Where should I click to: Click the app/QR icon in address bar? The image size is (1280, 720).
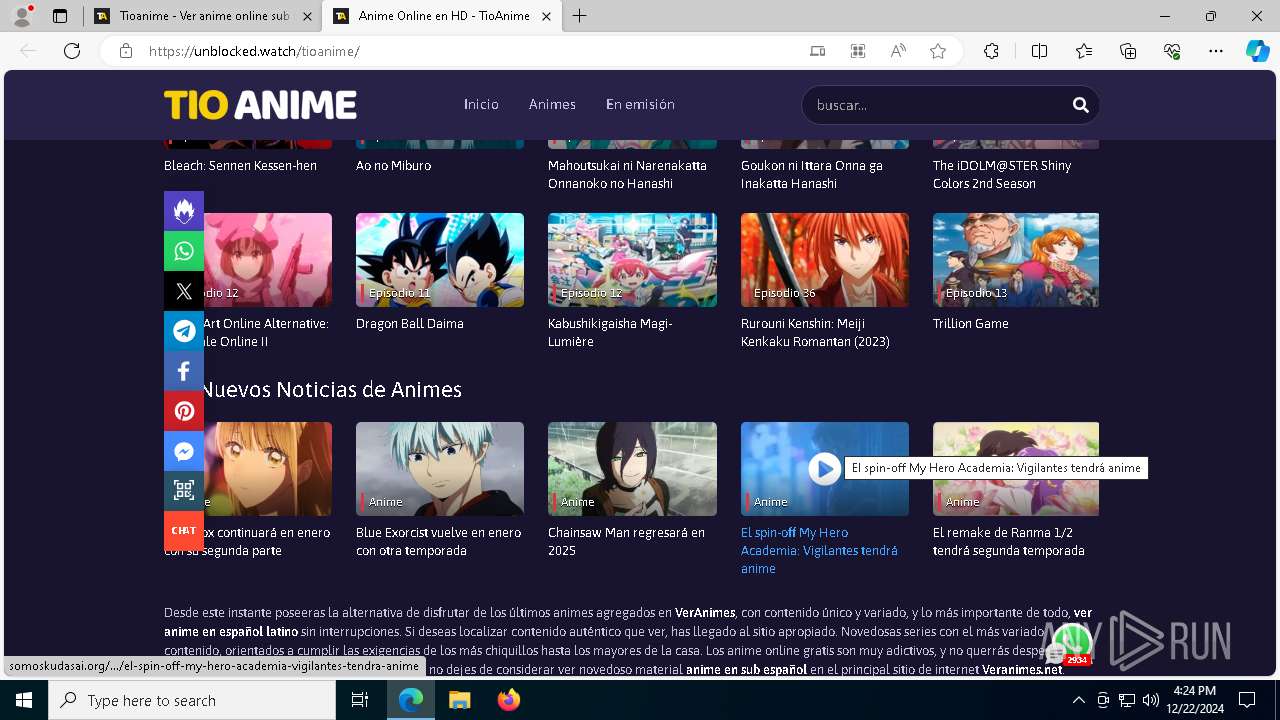[x=857, y=51]
